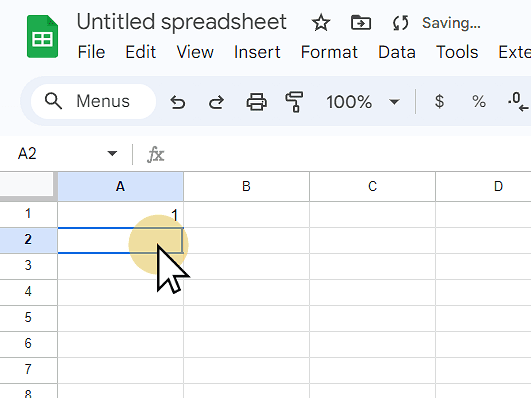The width and height of the screenshot is (531, 398).
Task: Select row 6 header
Action: coord(28,344)
